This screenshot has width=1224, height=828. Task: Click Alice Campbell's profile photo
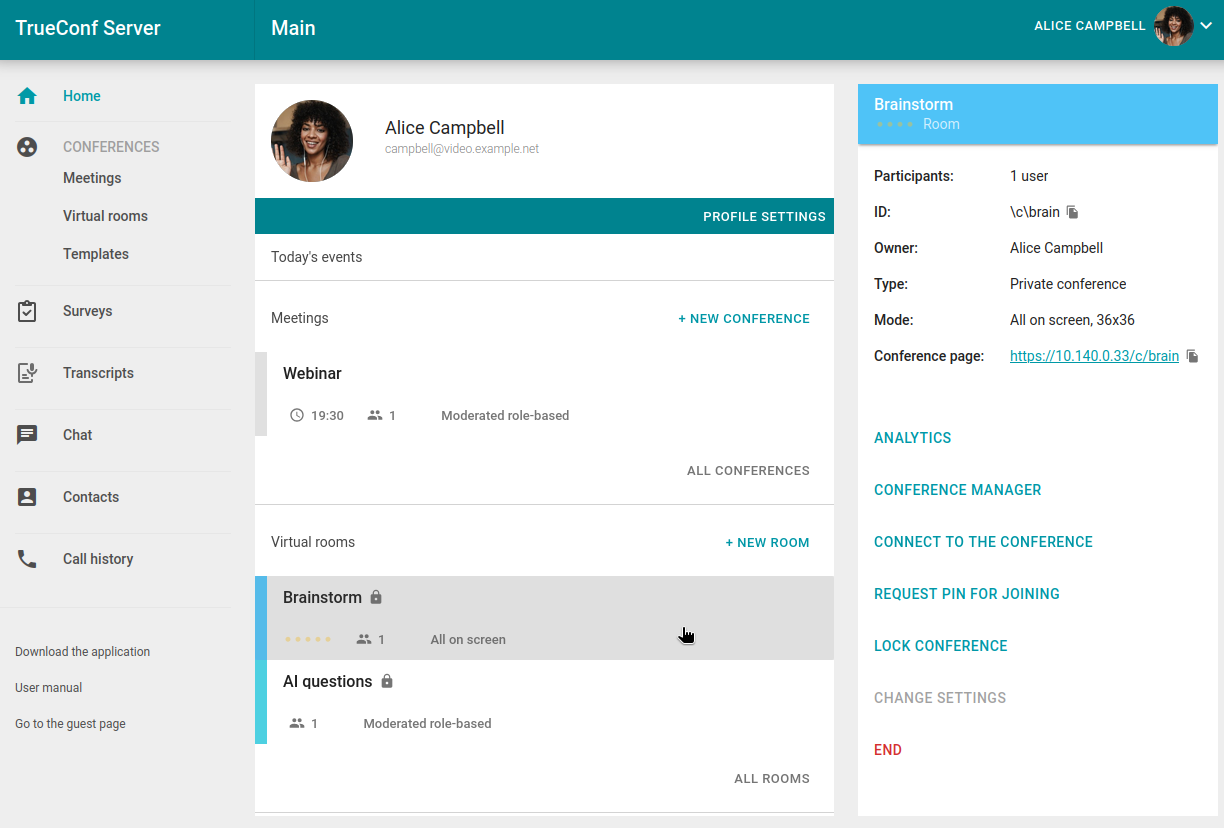coord(312,141)
